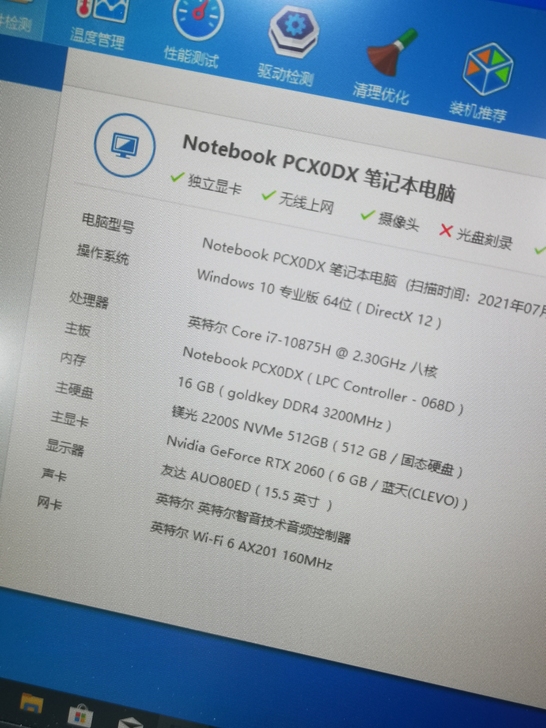Click the Windows 10 专业版 64位 value
Image resolution: width=546 pixels, height=728 pixels.
coord(319,299)
